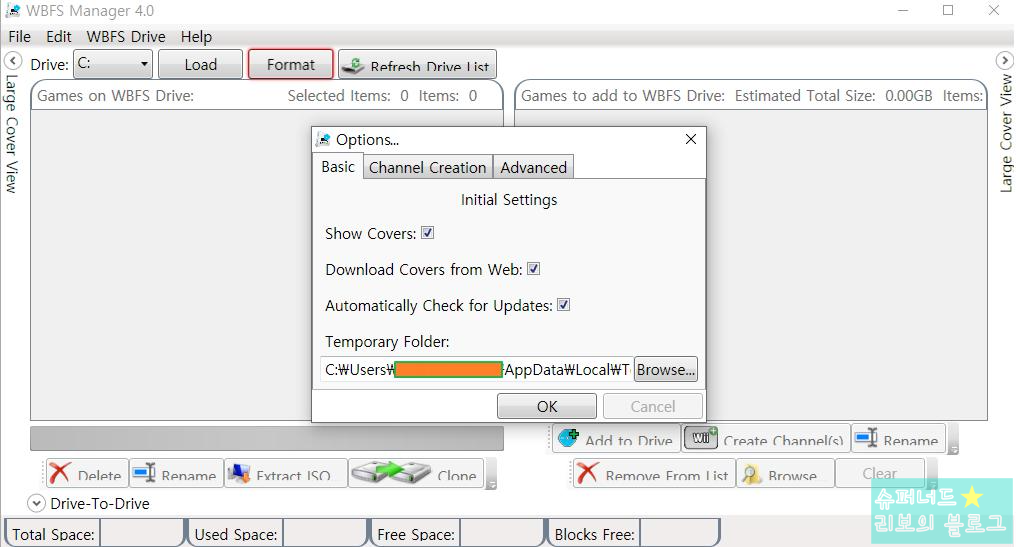This screenshot has width=1016, height=547.
Task: Click the "Initial Settings" heading text
Action: point(509,200)
